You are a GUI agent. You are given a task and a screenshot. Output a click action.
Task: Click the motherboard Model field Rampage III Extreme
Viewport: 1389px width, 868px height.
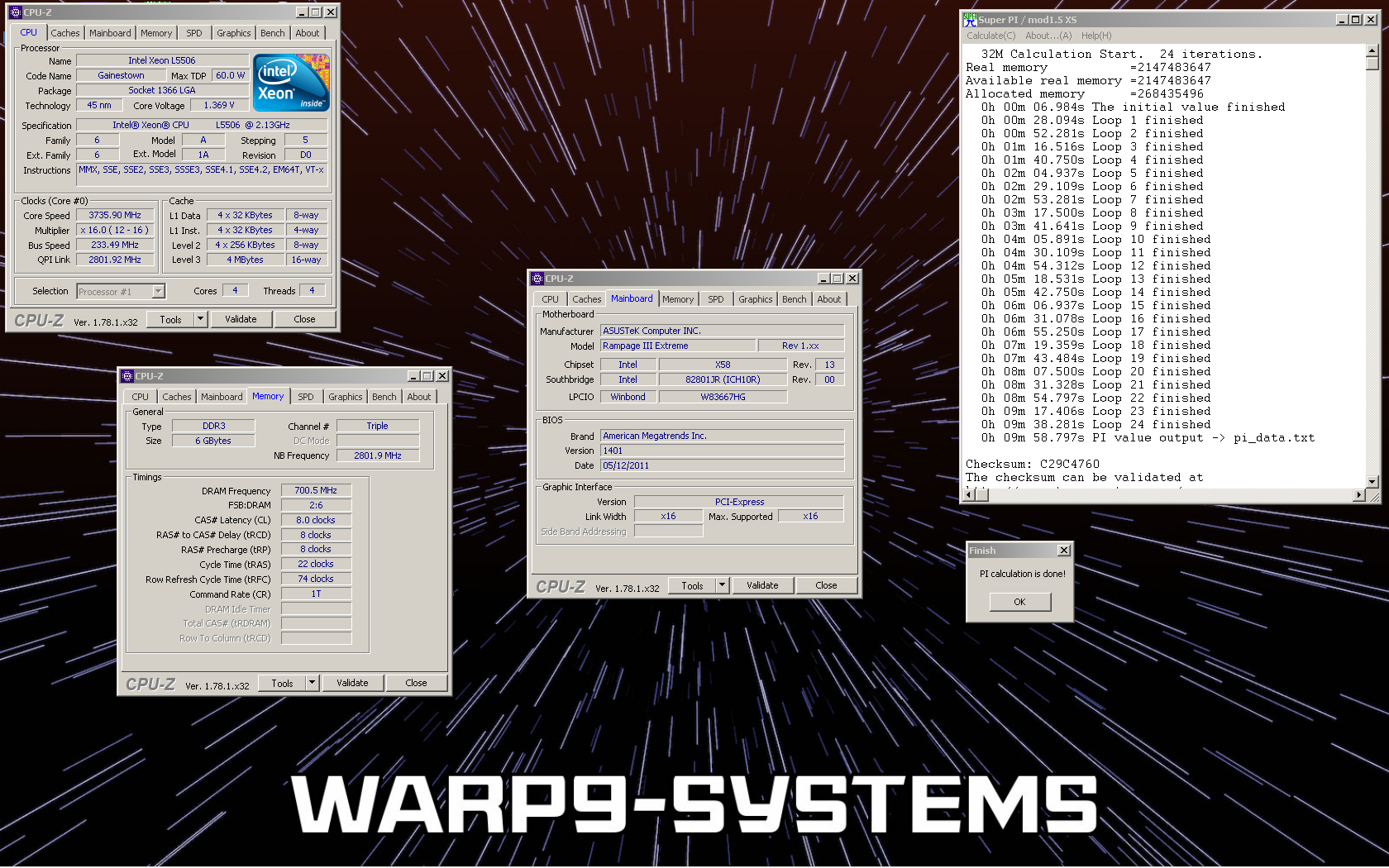(x=678, y=346)
